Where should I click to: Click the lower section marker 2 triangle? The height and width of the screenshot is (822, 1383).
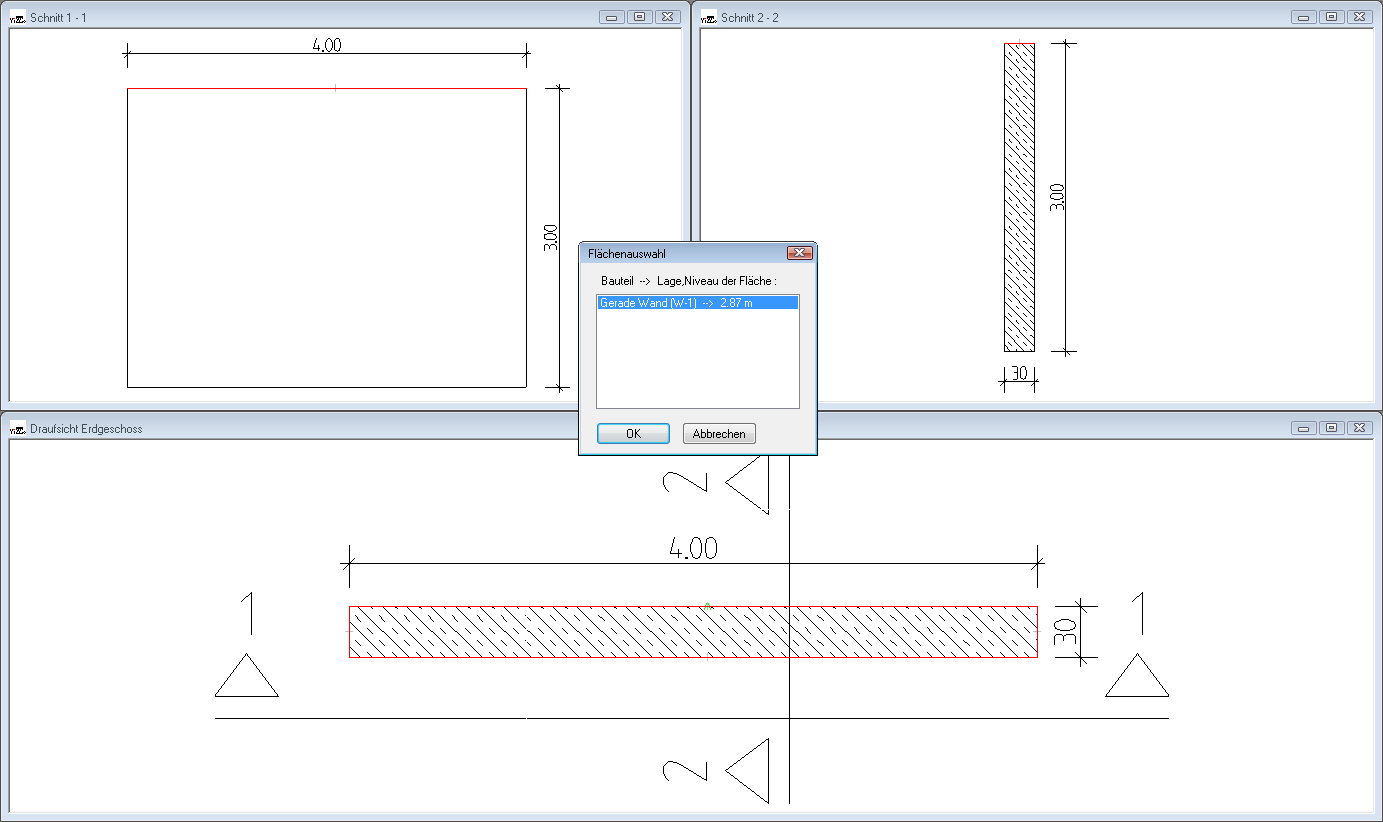[746, 770]
